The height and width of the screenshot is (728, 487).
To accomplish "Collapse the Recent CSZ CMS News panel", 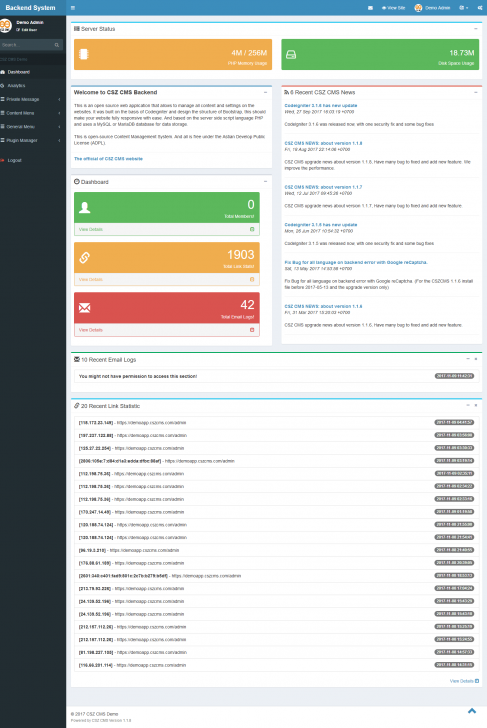I will pos(475,92).
